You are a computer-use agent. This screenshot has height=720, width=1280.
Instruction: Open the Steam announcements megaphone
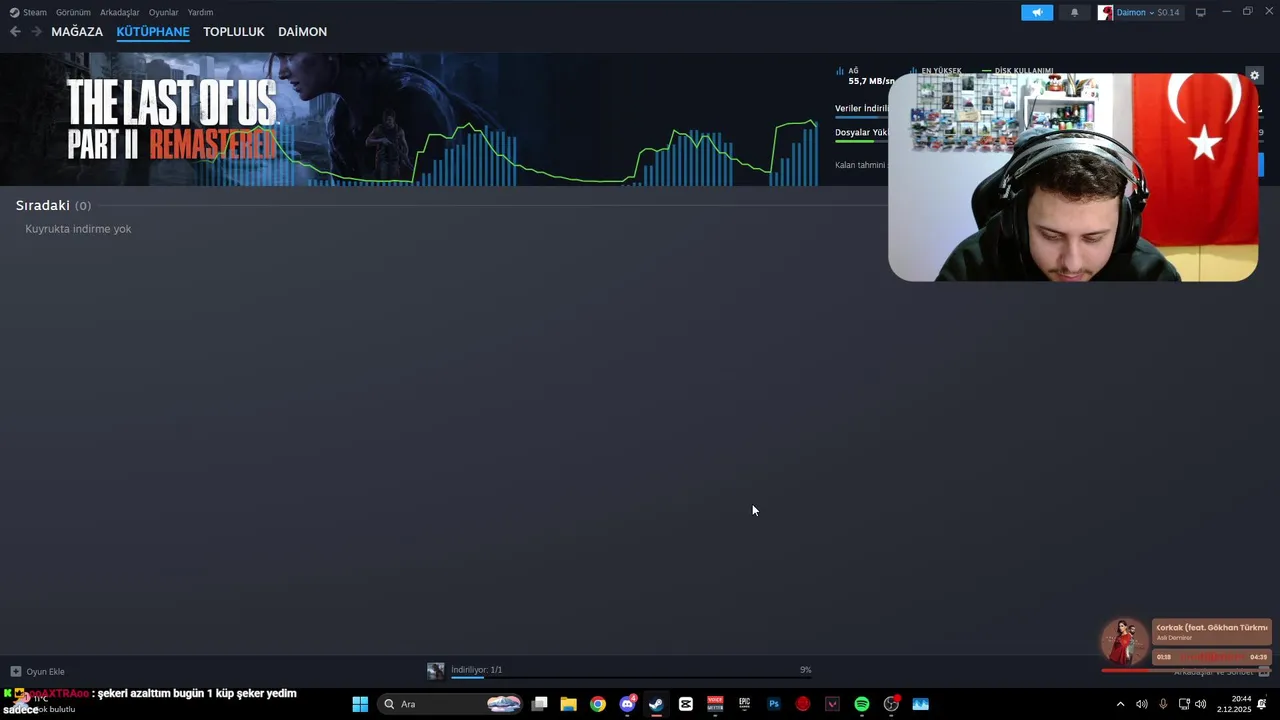coord(1037,12)
